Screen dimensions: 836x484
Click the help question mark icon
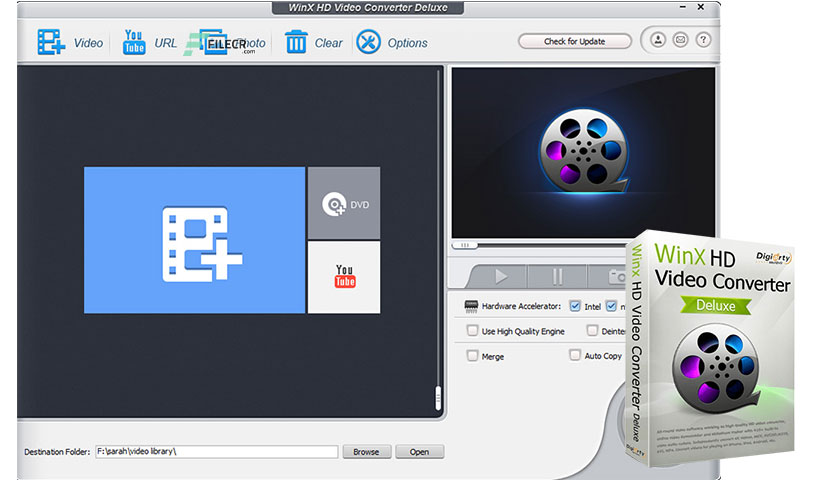[703, 40]
